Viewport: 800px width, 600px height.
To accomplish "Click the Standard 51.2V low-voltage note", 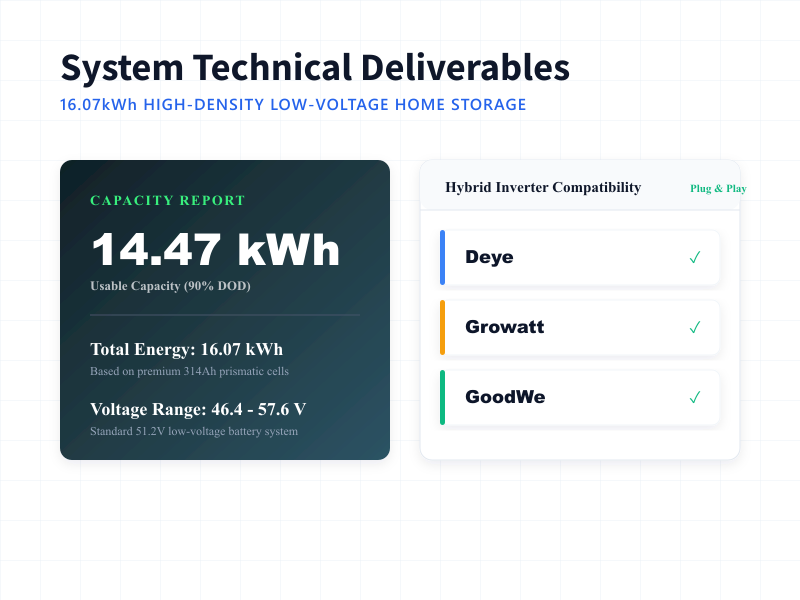I will 194,432.
